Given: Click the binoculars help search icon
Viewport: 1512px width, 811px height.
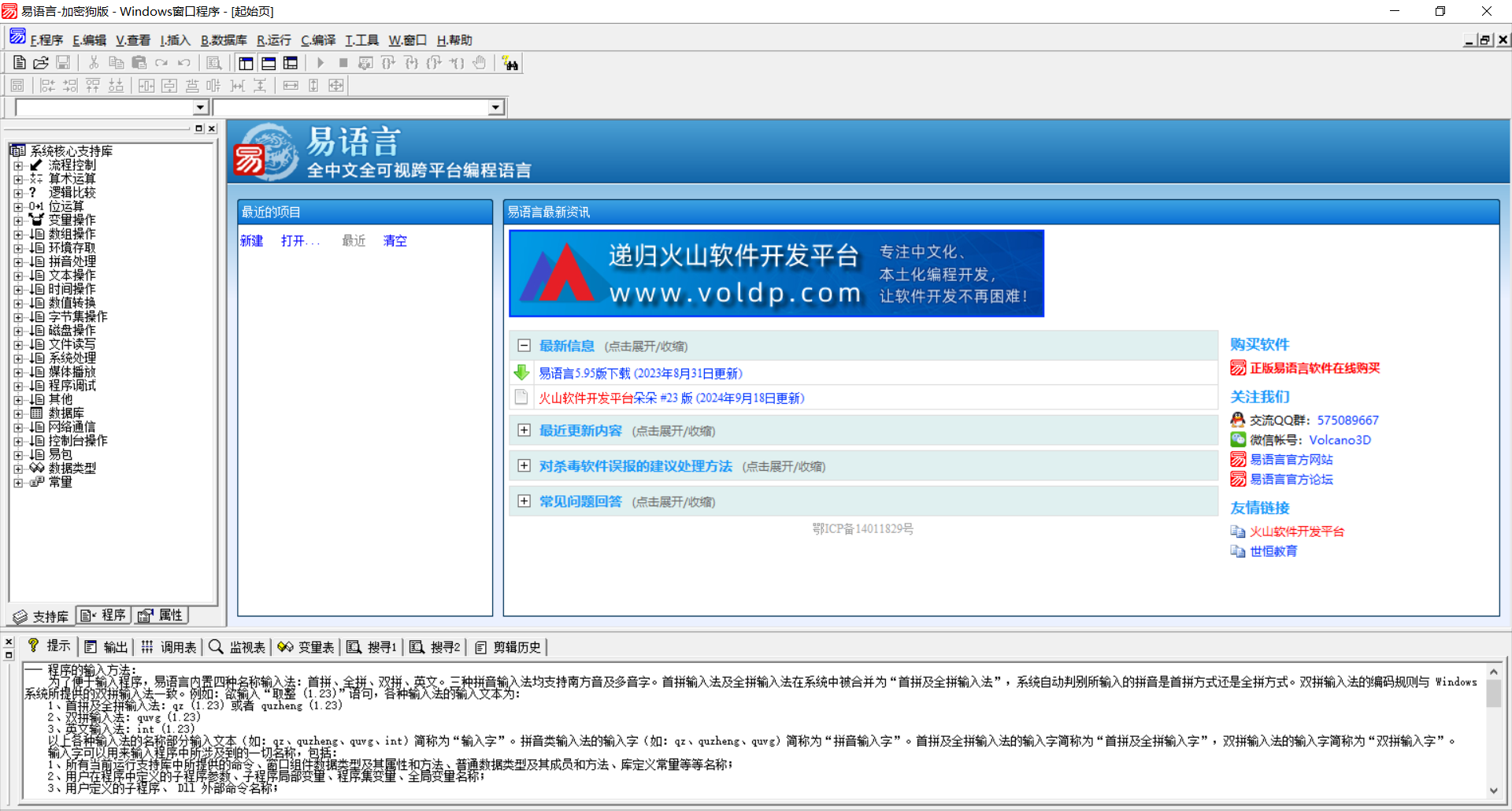Looking at the screenshot, I should coord(510,63).
